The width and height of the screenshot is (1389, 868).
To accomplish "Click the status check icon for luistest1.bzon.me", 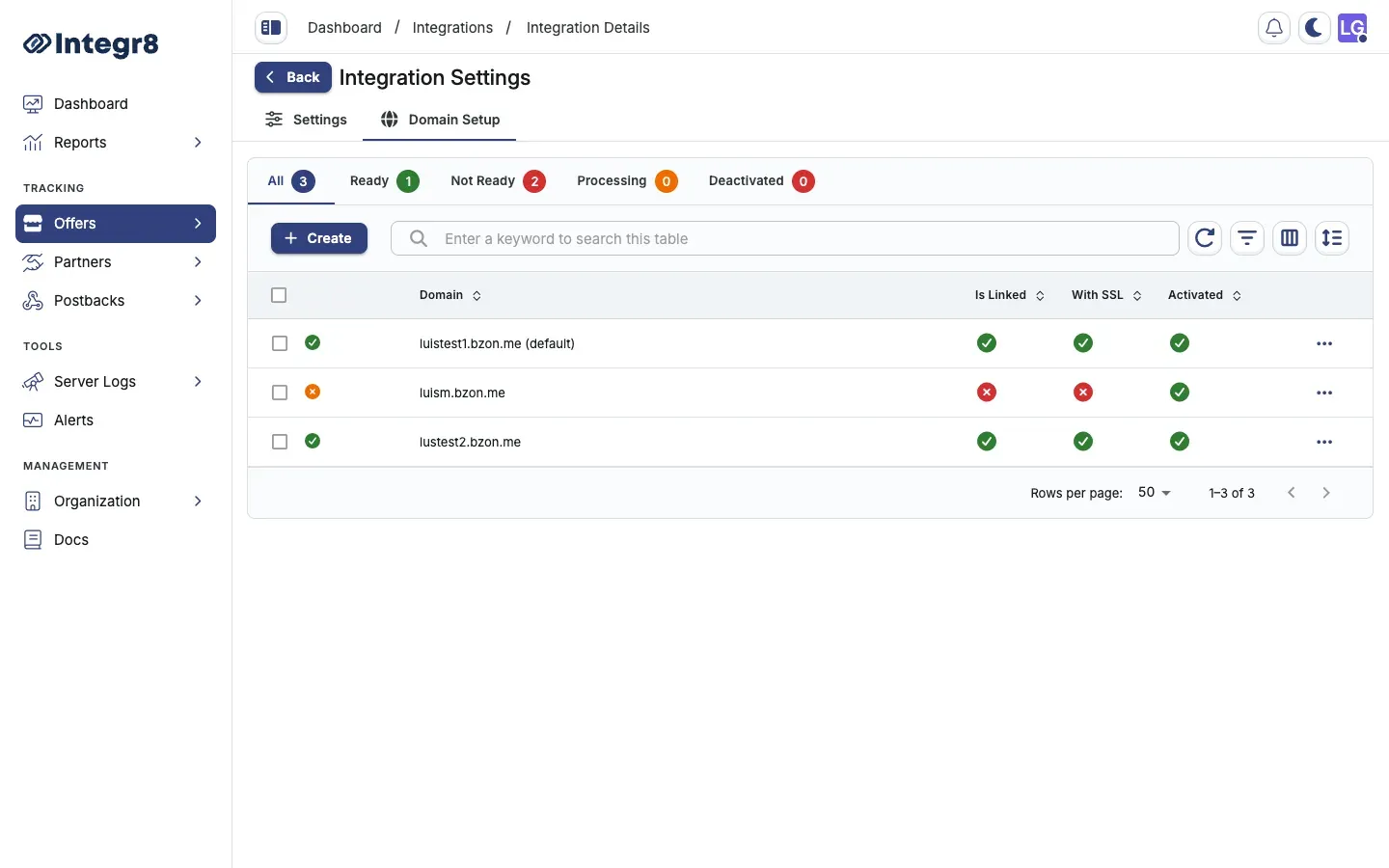I will pos(313,342).
